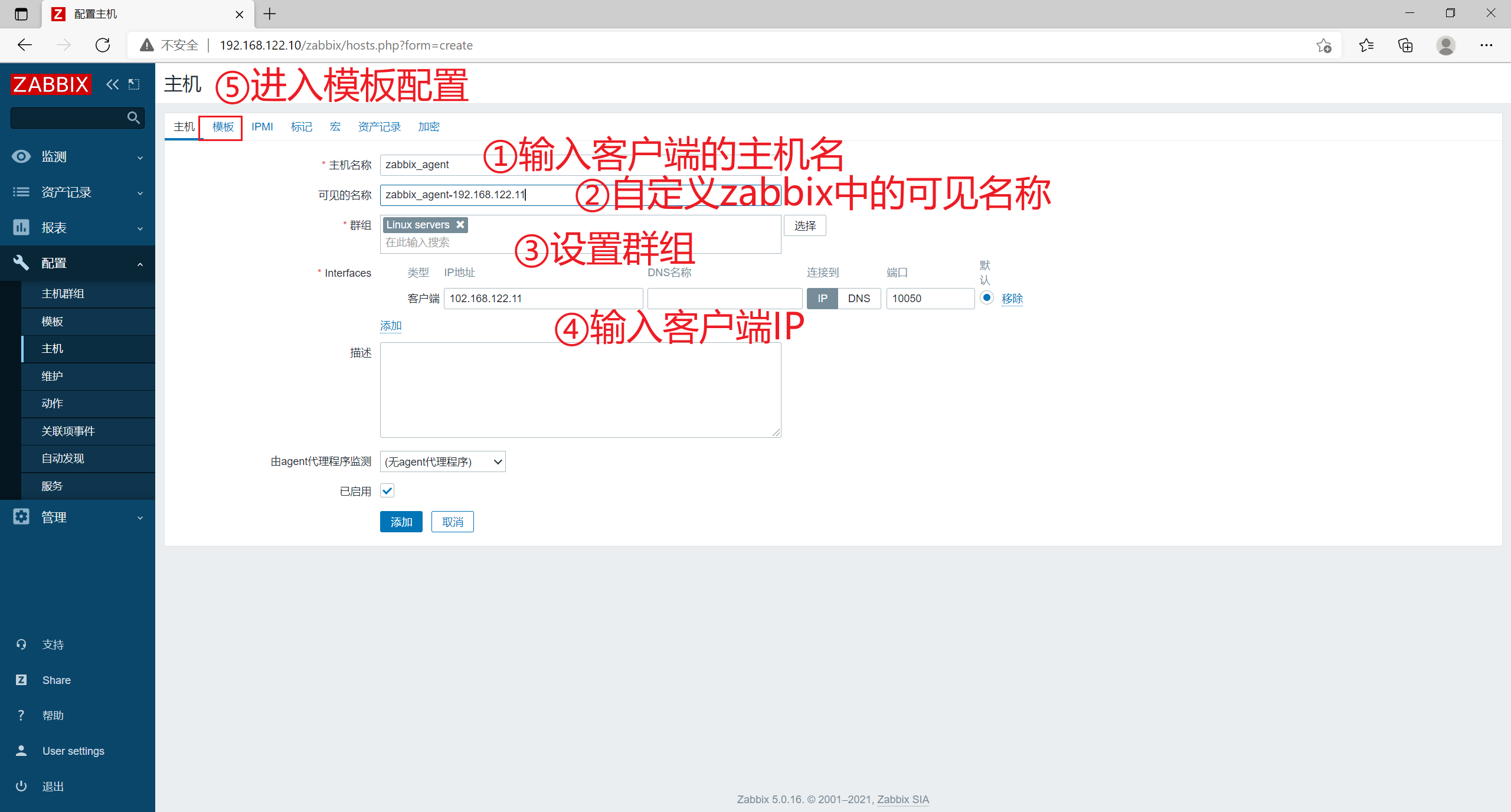Switch to the 标记 tab
1511x812 pixels.
[x=301, y=127]
